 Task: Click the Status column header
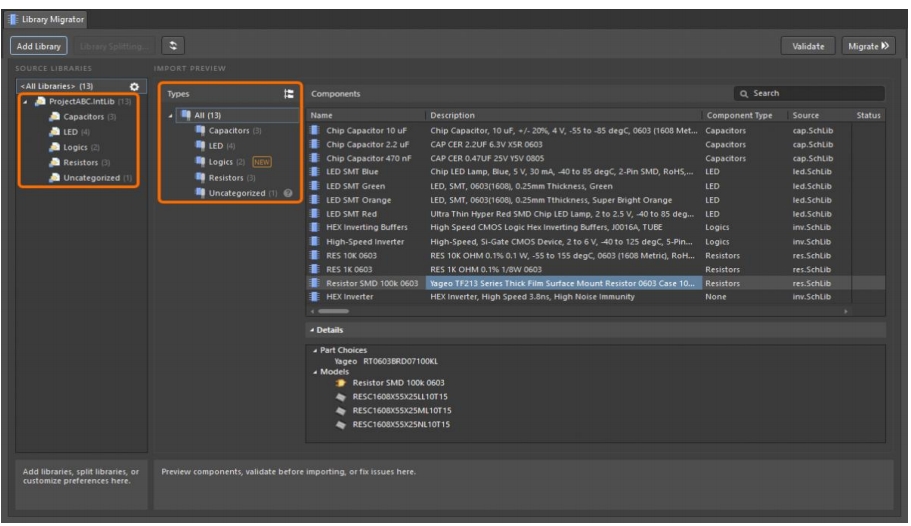(868, 115)
